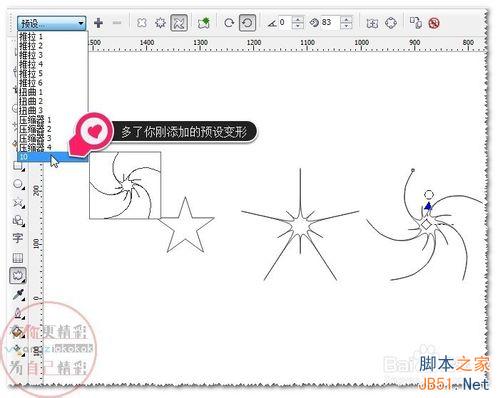Click the Copy Distortion Properties icon
This screenshot has width=500, height=398.
point(416,23)
